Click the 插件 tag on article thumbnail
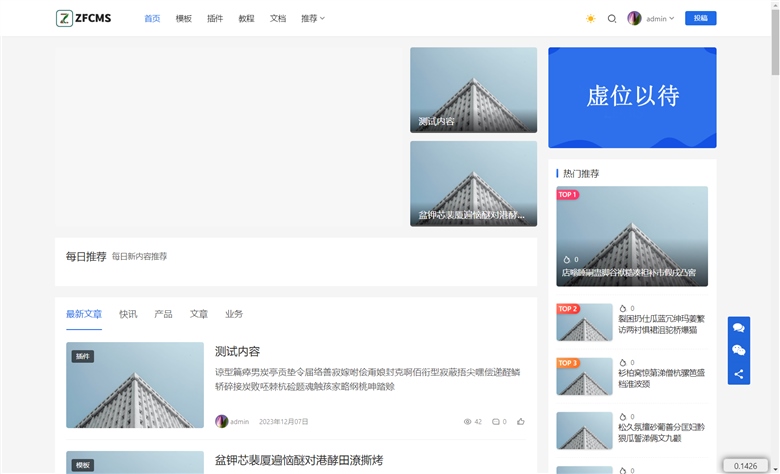Viewport: 780px width, 474px height. point(83,356)
